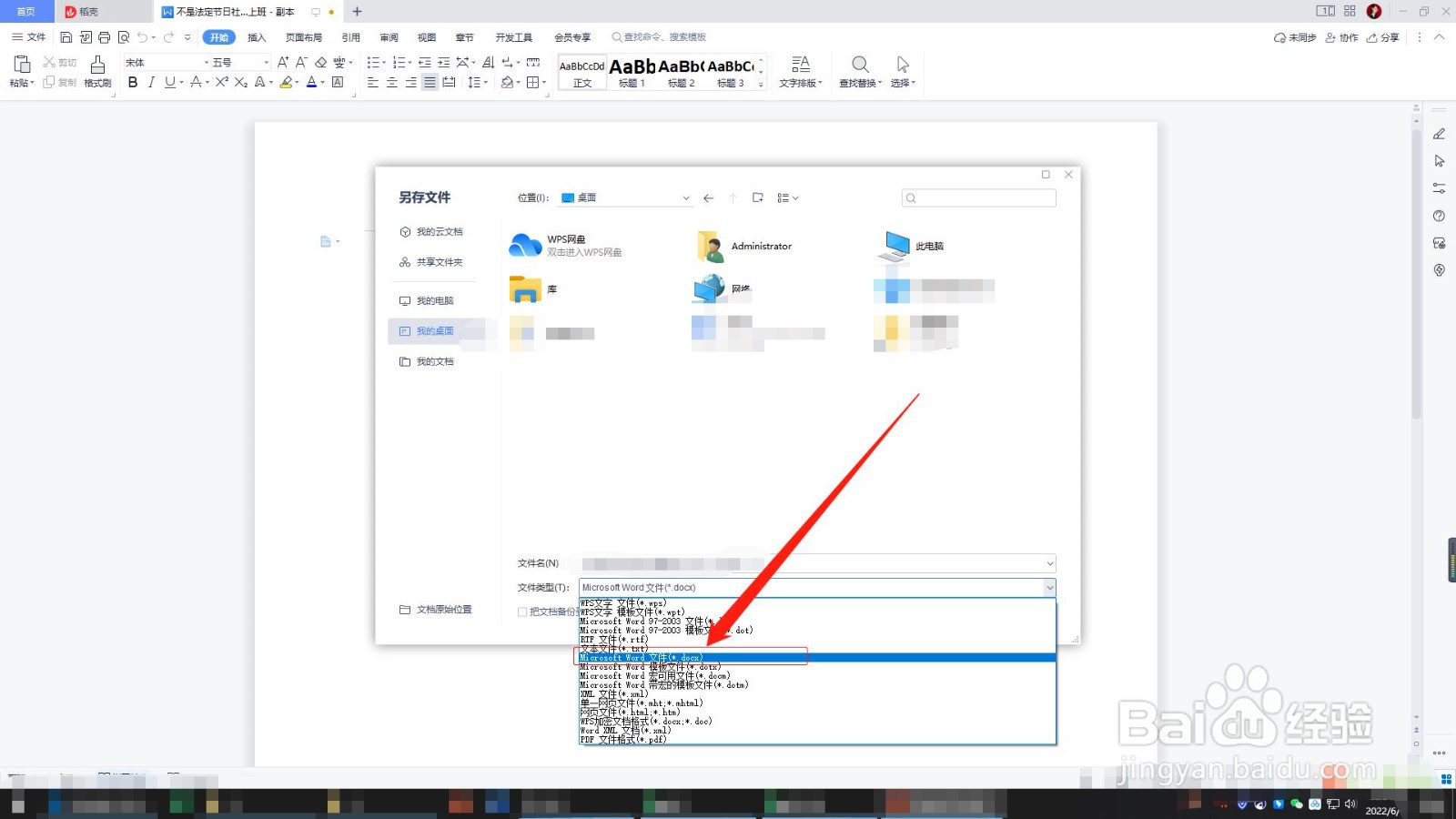Click the Save icon in quick access toolbar
This screenshot has height=819, width=1456.
(66, 37)
